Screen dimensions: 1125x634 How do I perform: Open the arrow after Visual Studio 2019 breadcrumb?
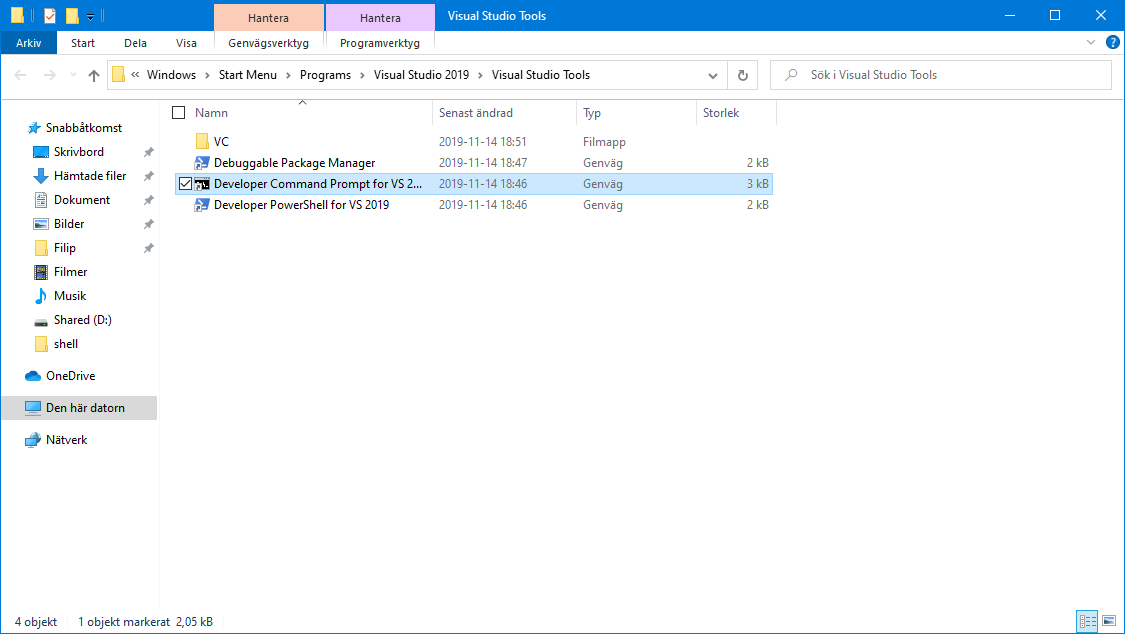480,75
